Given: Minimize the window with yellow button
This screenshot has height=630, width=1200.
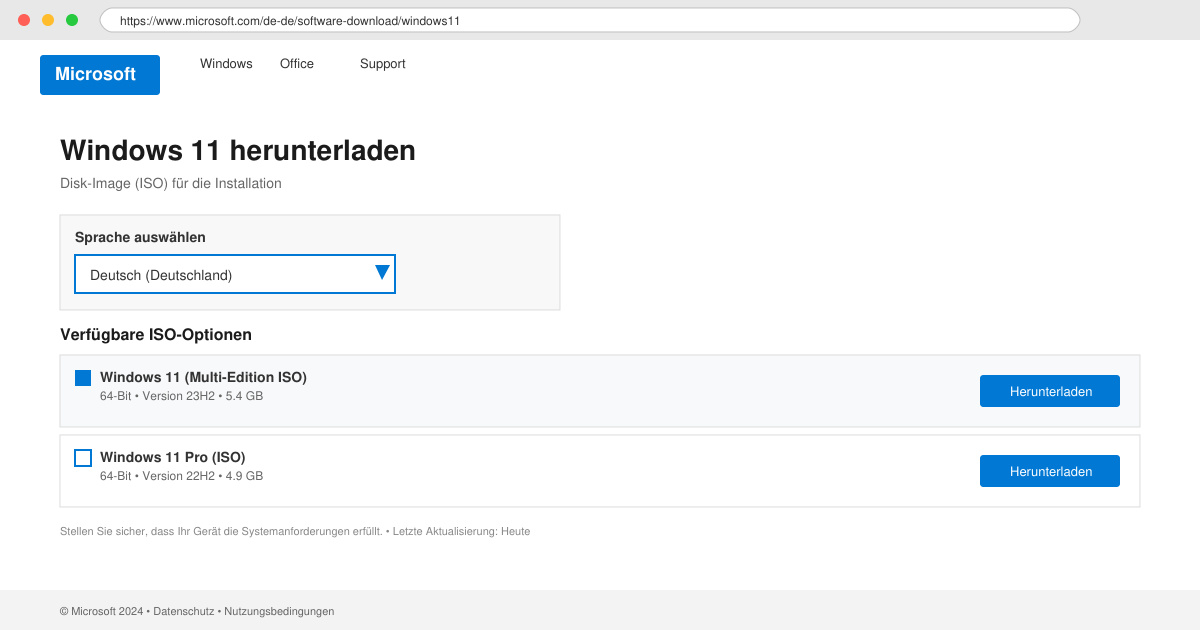Looking at the screenshot, I should [x=48, y=20].
